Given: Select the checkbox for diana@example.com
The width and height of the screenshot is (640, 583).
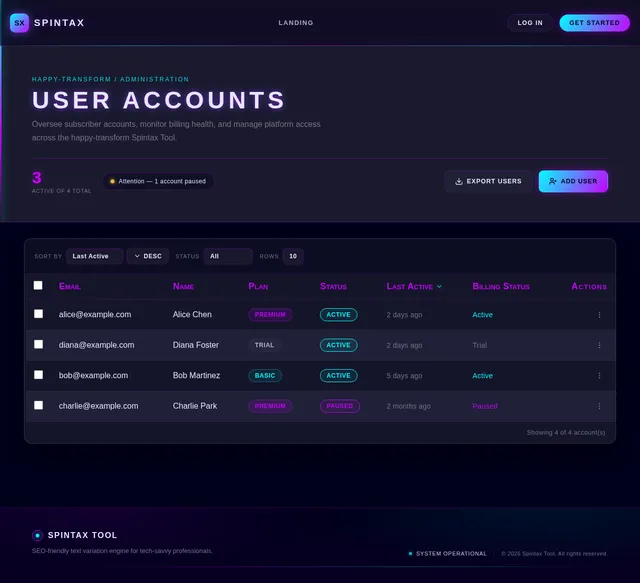Looking at the screenshot, I should [x=38, y=344].
